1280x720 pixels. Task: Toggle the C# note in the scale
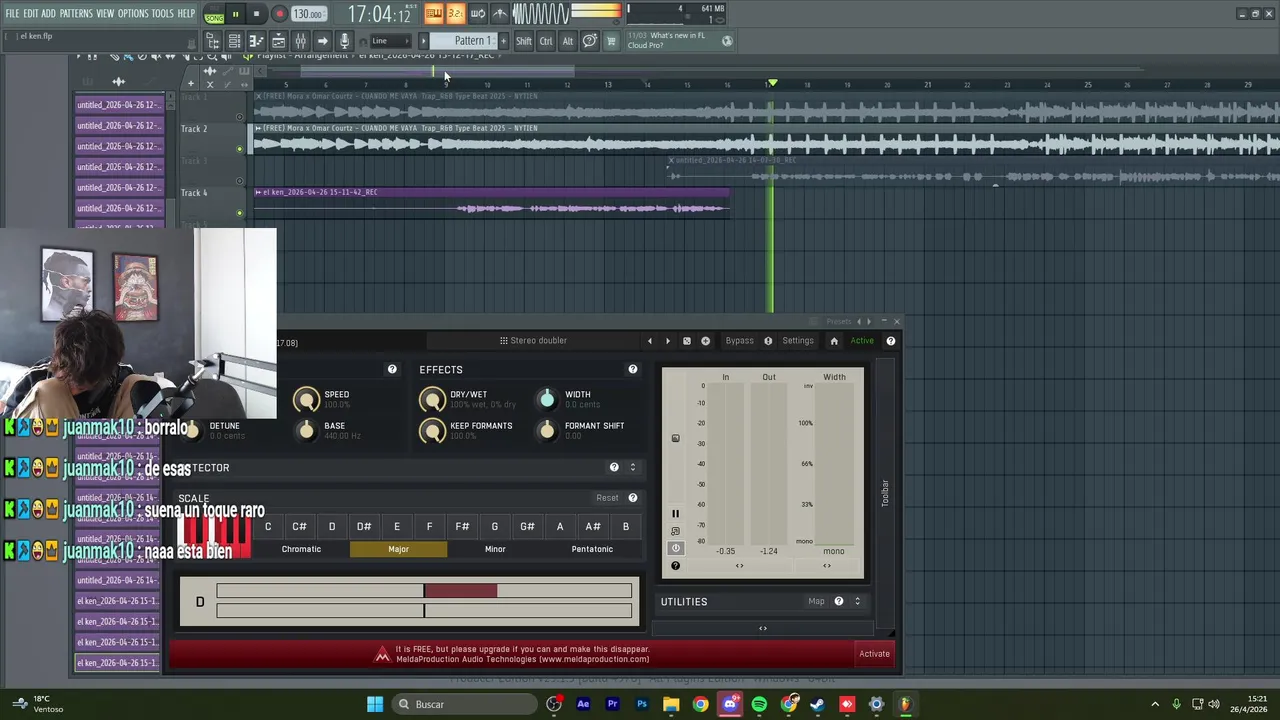pos(299,527)
